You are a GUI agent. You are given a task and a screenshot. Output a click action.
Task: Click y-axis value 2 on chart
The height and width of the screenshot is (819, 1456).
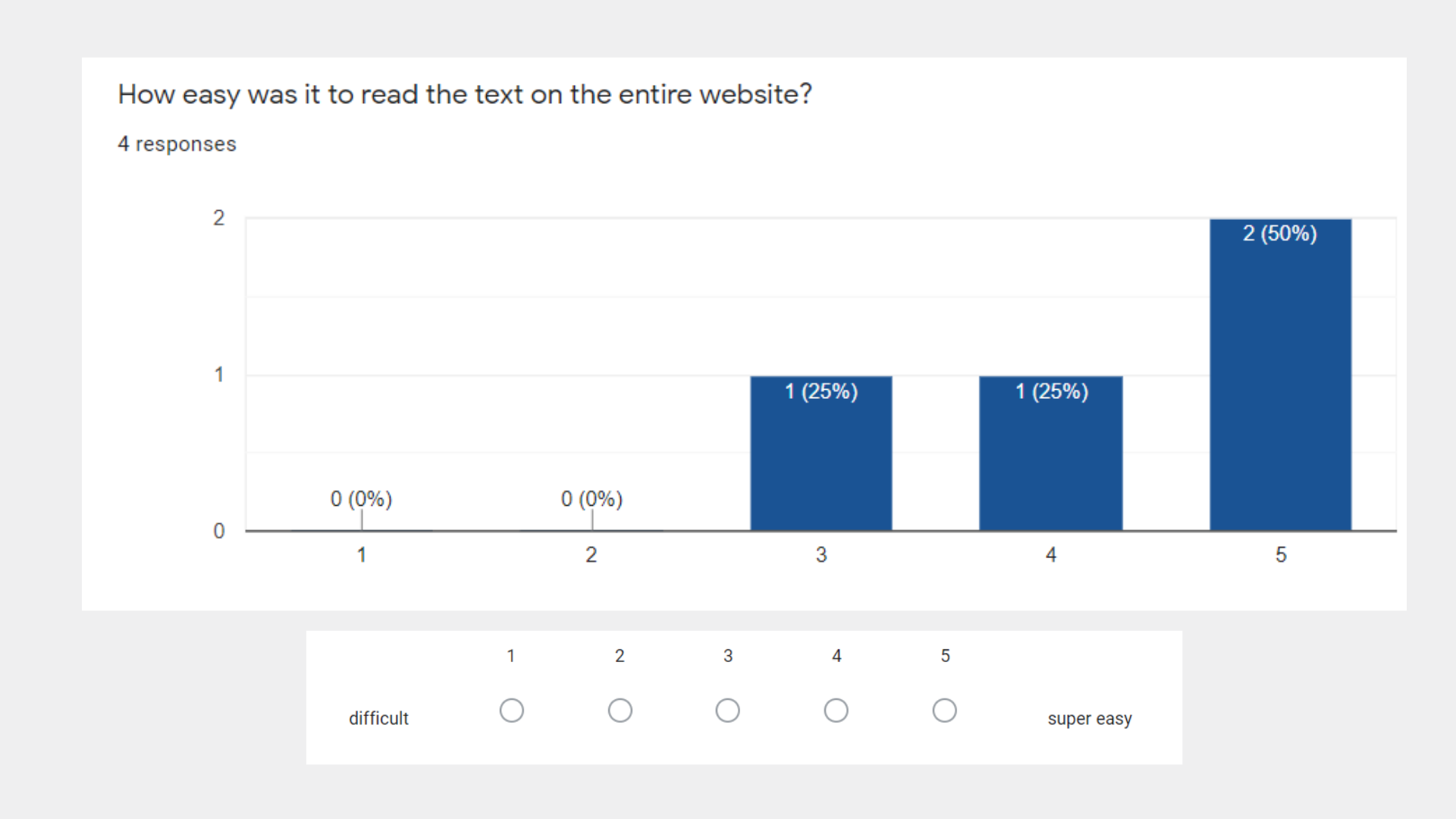click(219, 218)
